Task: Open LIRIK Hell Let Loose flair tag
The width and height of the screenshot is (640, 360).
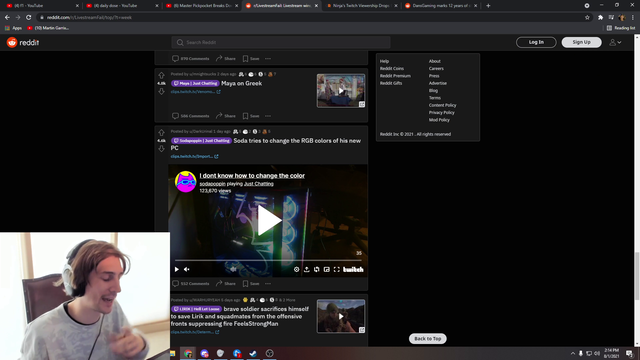Action: pyautogui.click(x=196, y=309)
